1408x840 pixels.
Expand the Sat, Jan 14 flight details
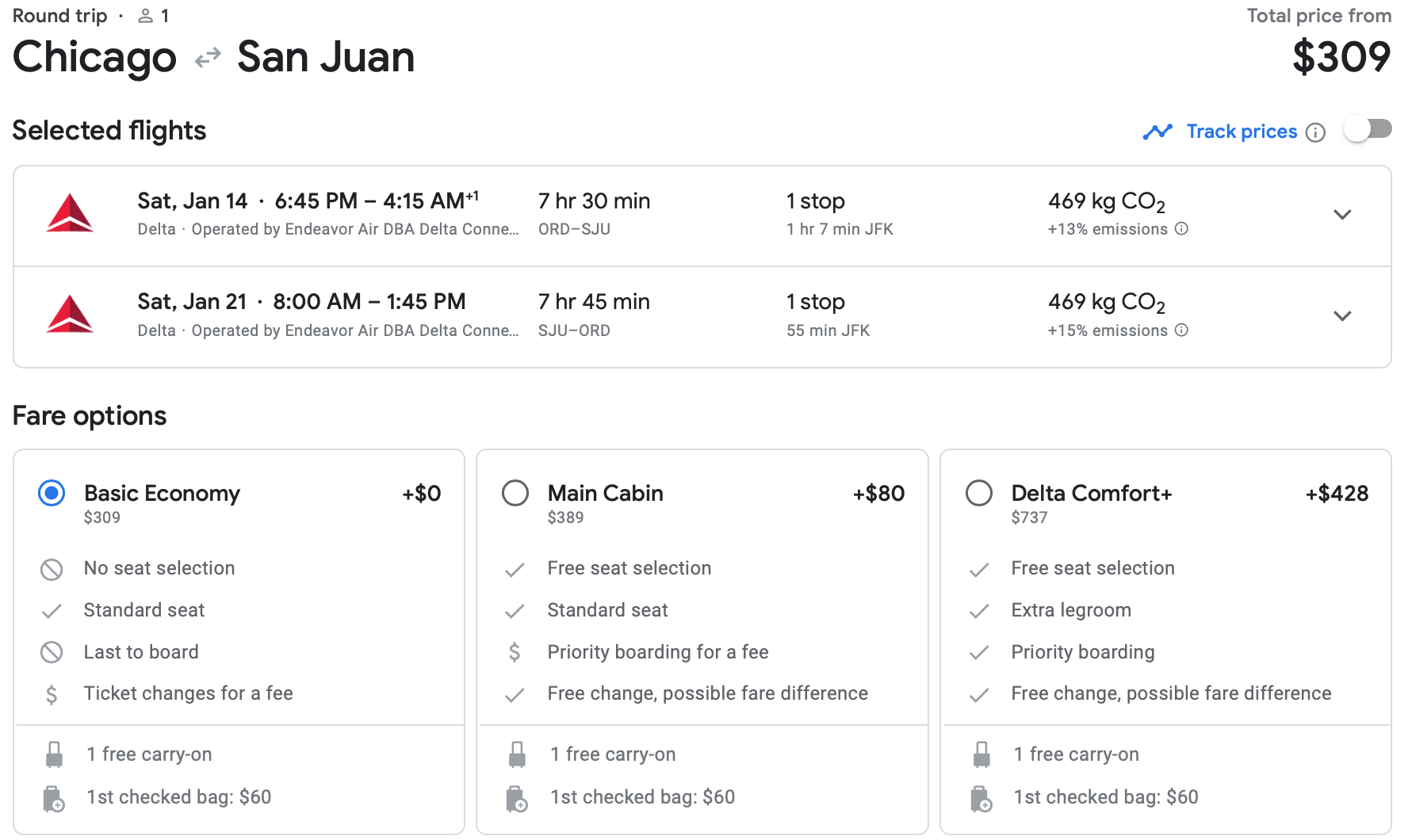tap(1342, 215)
